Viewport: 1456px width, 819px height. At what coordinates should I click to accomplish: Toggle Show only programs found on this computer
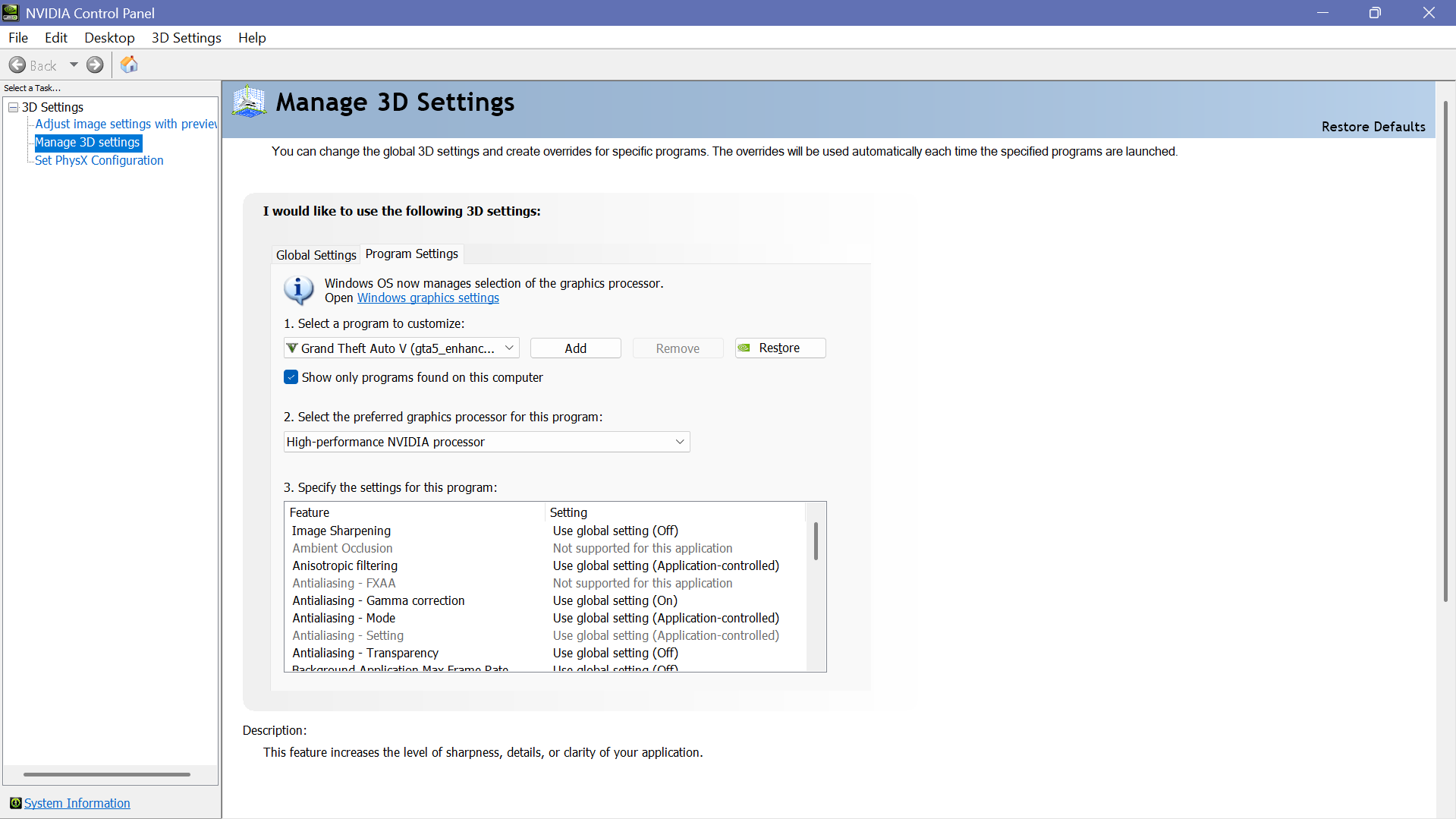291,377
